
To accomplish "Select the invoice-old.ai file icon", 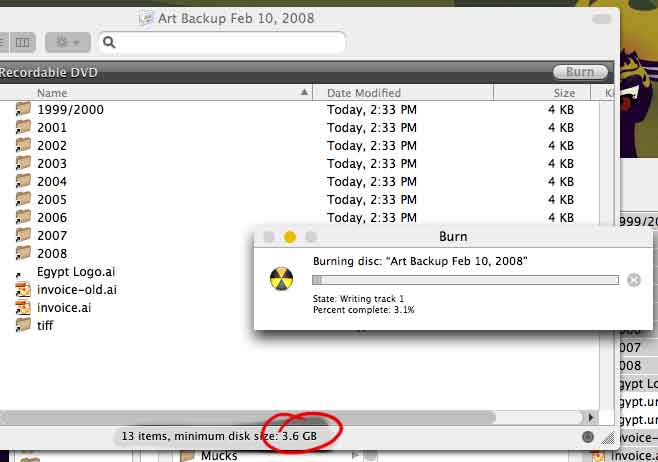I will [23, 289].
